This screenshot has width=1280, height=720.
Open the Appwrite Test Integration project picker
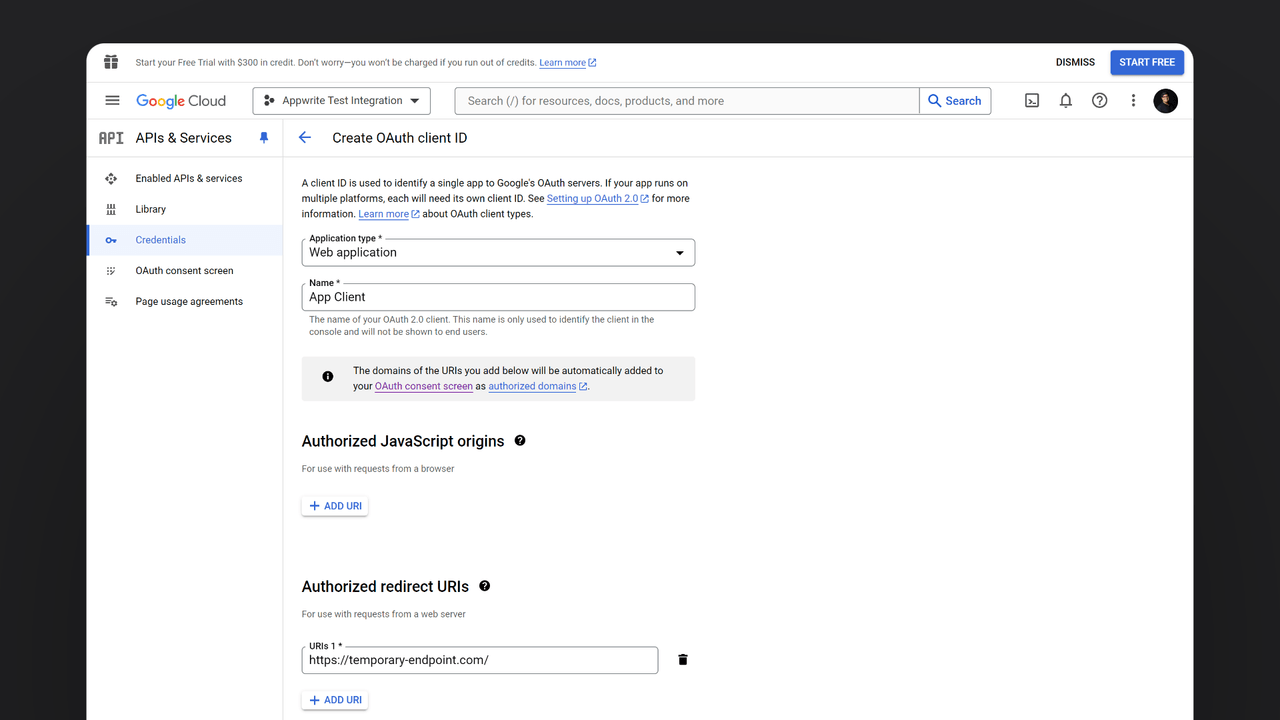click(x=342, y=101)
